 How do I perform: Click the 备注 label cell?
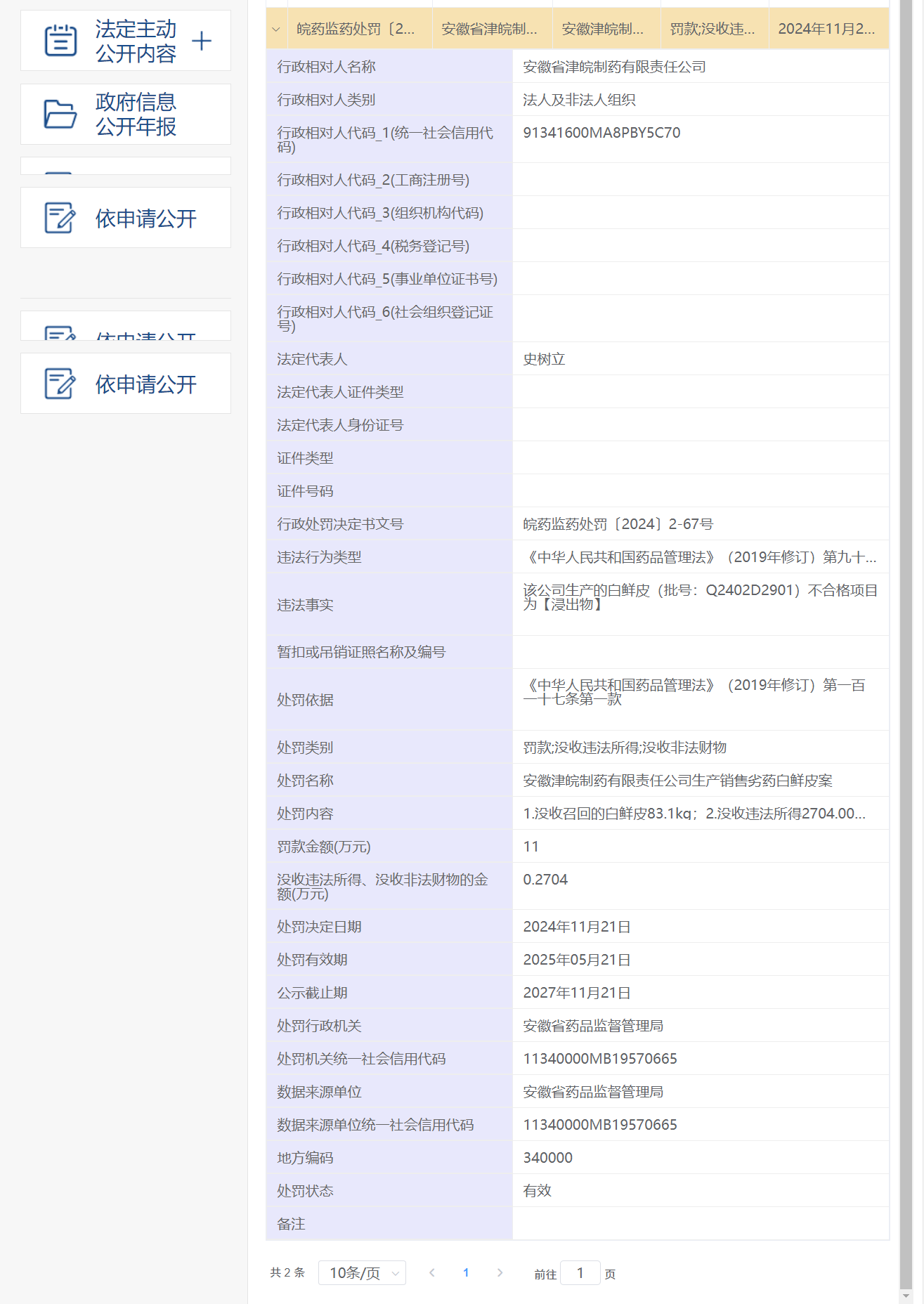point(389,1224)
